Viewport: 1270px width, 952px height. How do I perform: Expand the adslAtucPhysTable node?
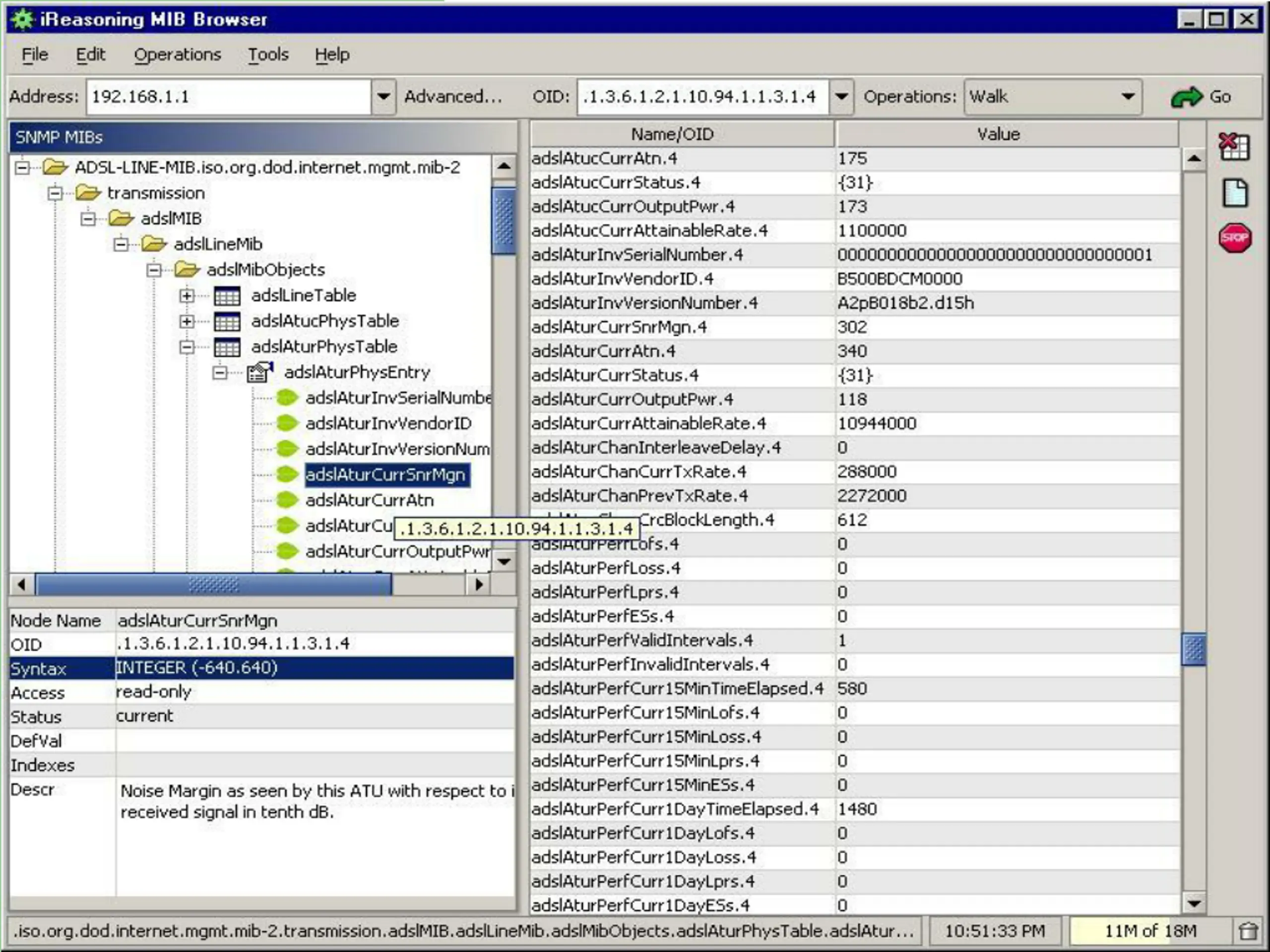(x=187, y=321)
